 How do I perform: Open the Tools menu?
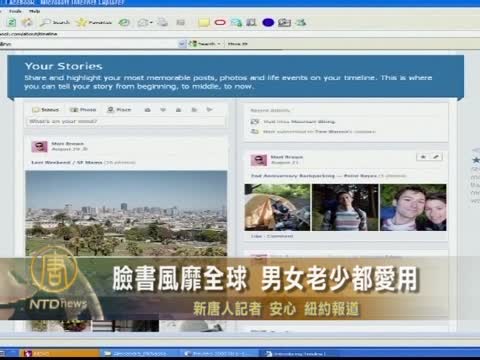click(x=15, y=11)
